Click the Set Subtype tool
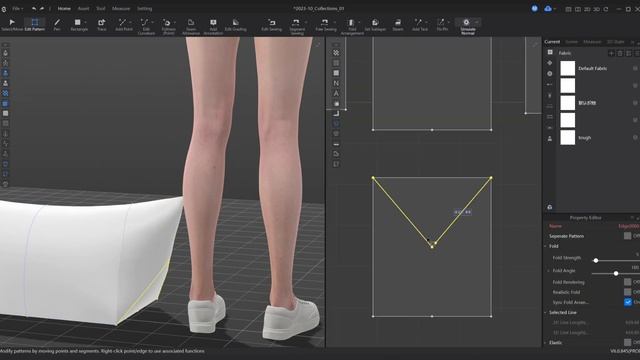The width and height of the screenshot is (640, 360). (375, 25)
